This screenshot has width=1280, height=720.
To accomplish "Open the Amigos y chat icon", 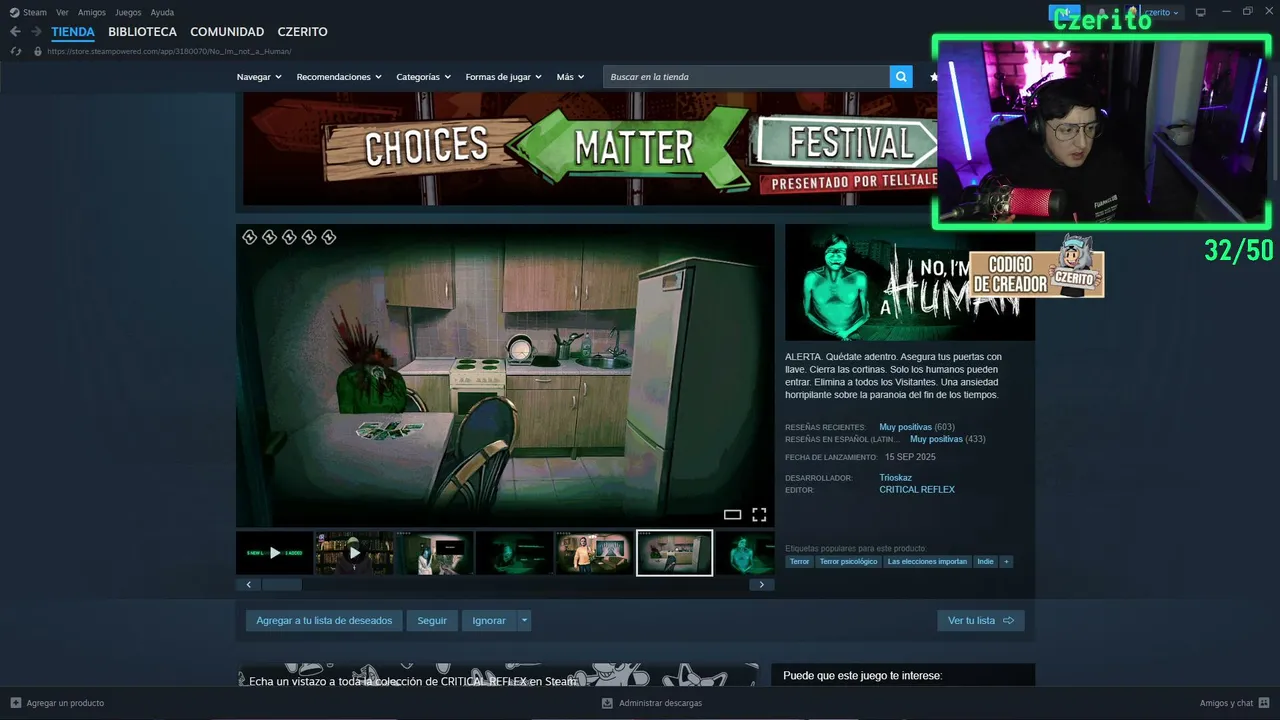I will point(1265,703).
